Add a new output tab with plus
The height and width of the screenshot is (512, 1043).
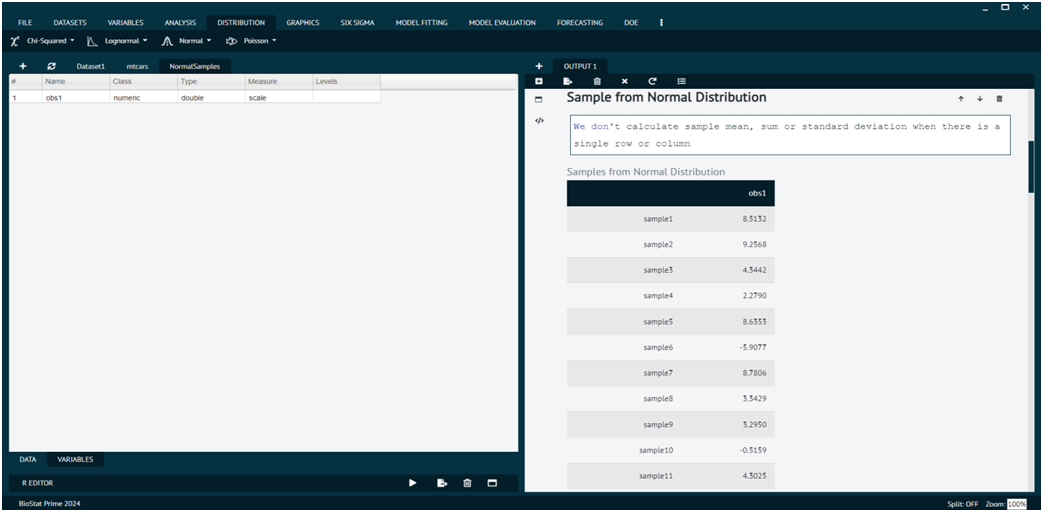tap(539, 66)
